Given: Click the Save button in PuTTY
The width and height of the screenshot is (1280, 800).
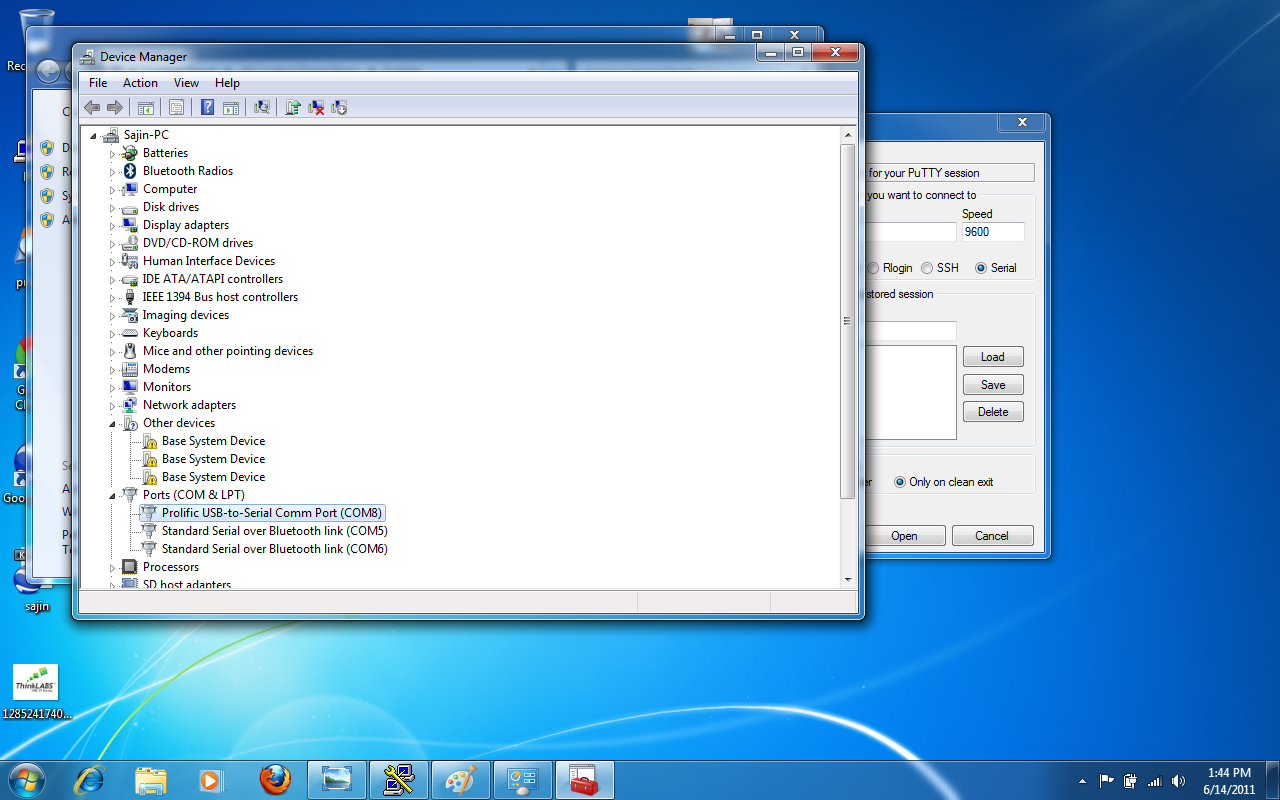Looking at the screenshot, I should pyautogui.click(x=993, y=385).
